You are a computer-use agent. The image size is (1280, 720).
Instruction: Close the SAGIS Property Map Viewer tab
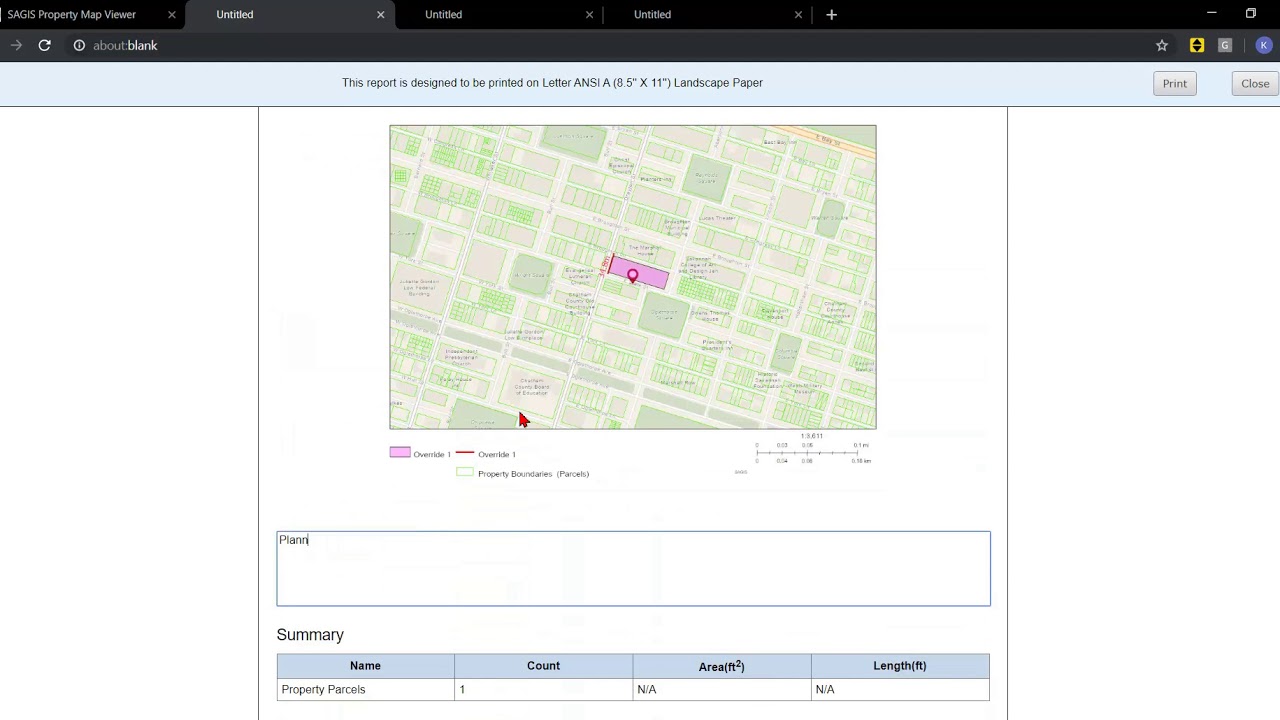click(171, 14)
